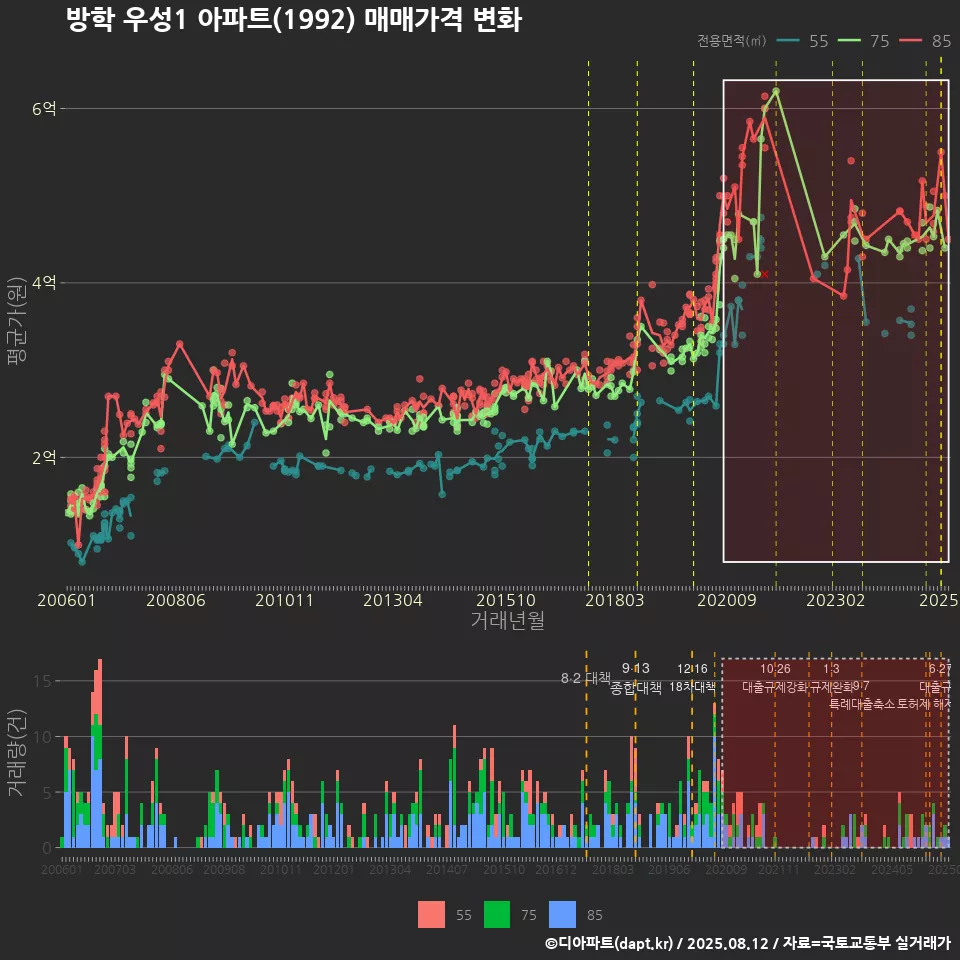Click the 201510 tick label on price chart
960x960 pixels.
pos(506,600)
